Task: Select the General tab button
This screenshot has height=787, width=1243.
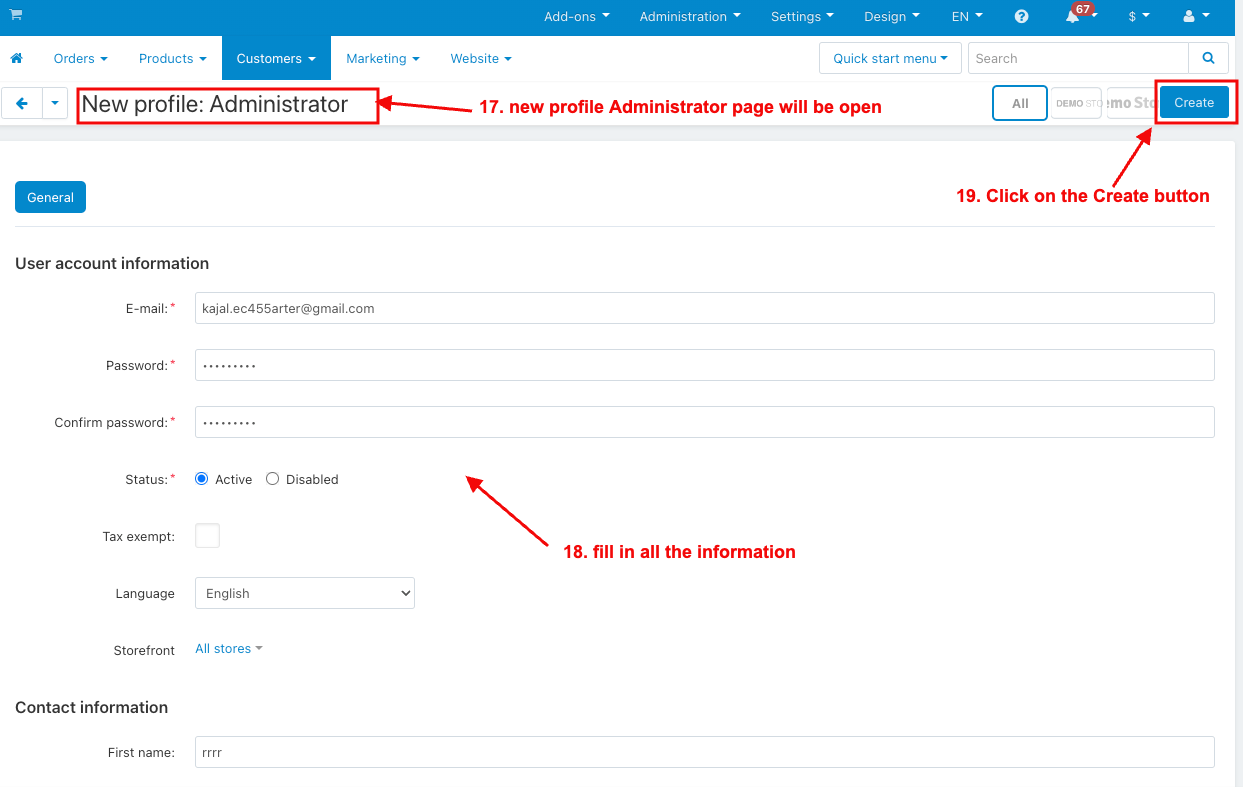Action: [50, 197]
